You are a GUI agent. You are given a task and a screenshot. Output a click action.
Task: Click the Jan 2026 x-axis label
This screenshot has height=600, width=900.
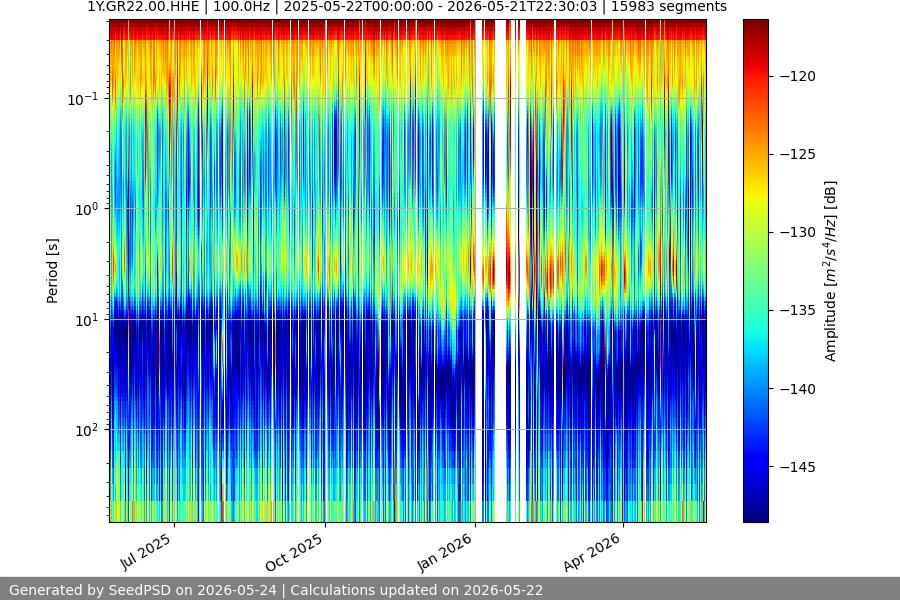[x=444, y=552]
